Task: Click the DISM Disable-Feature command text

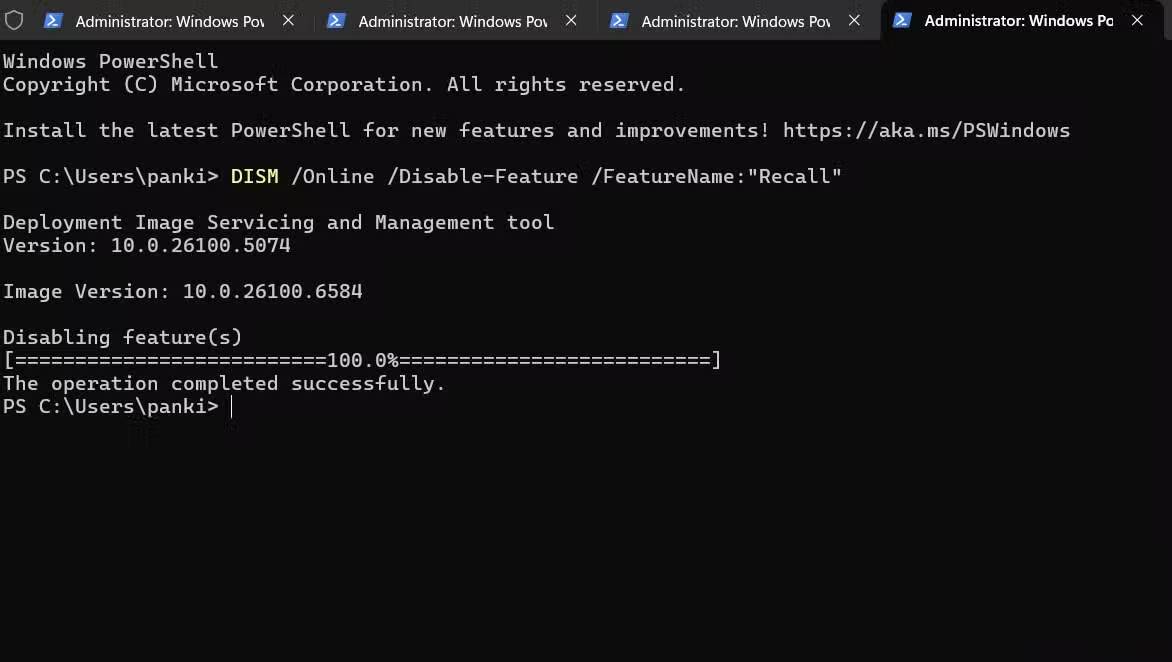Action: [533, 176]
